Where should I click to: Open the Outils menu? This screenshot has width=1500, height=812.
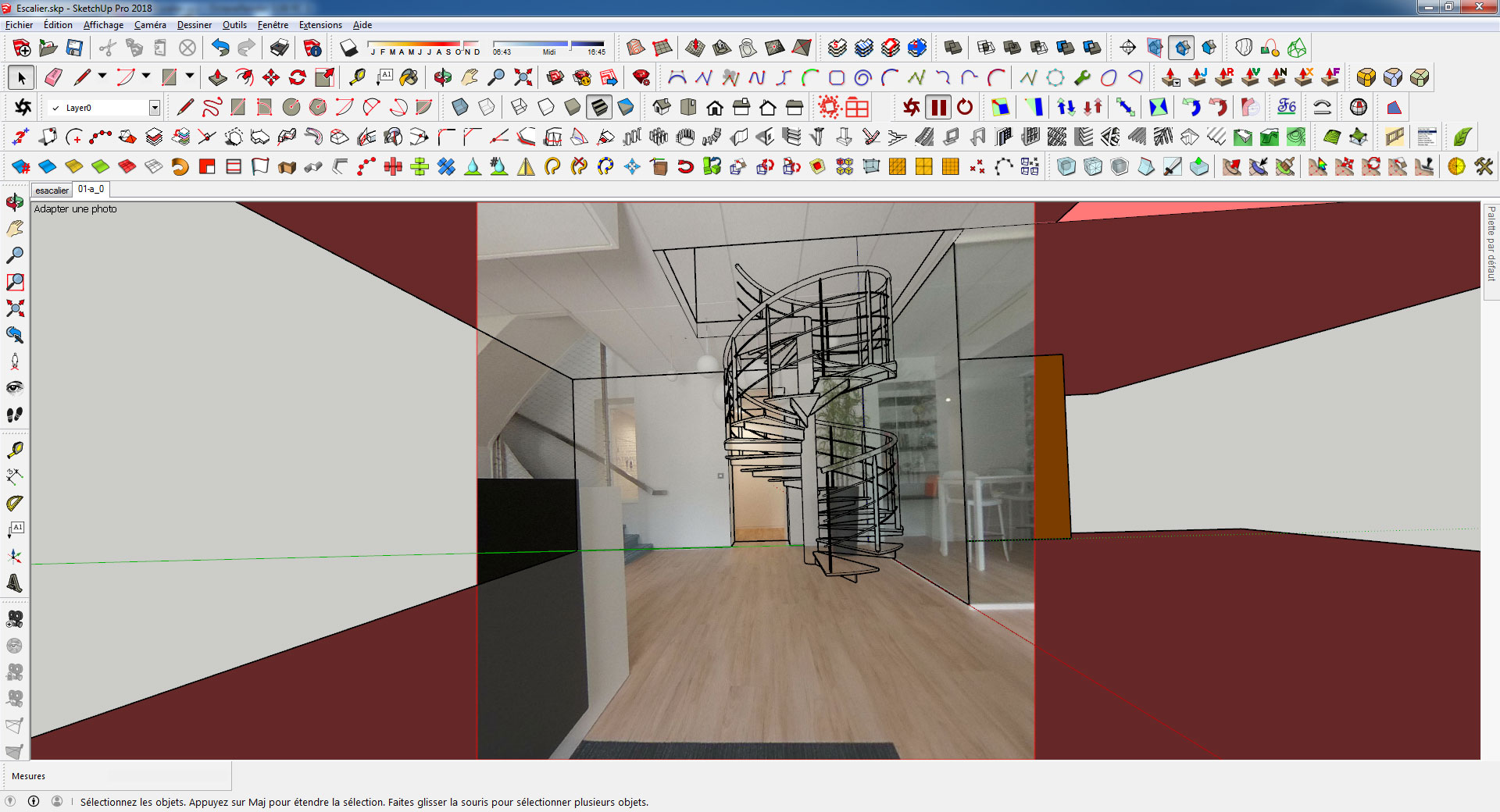click(234, 25)
